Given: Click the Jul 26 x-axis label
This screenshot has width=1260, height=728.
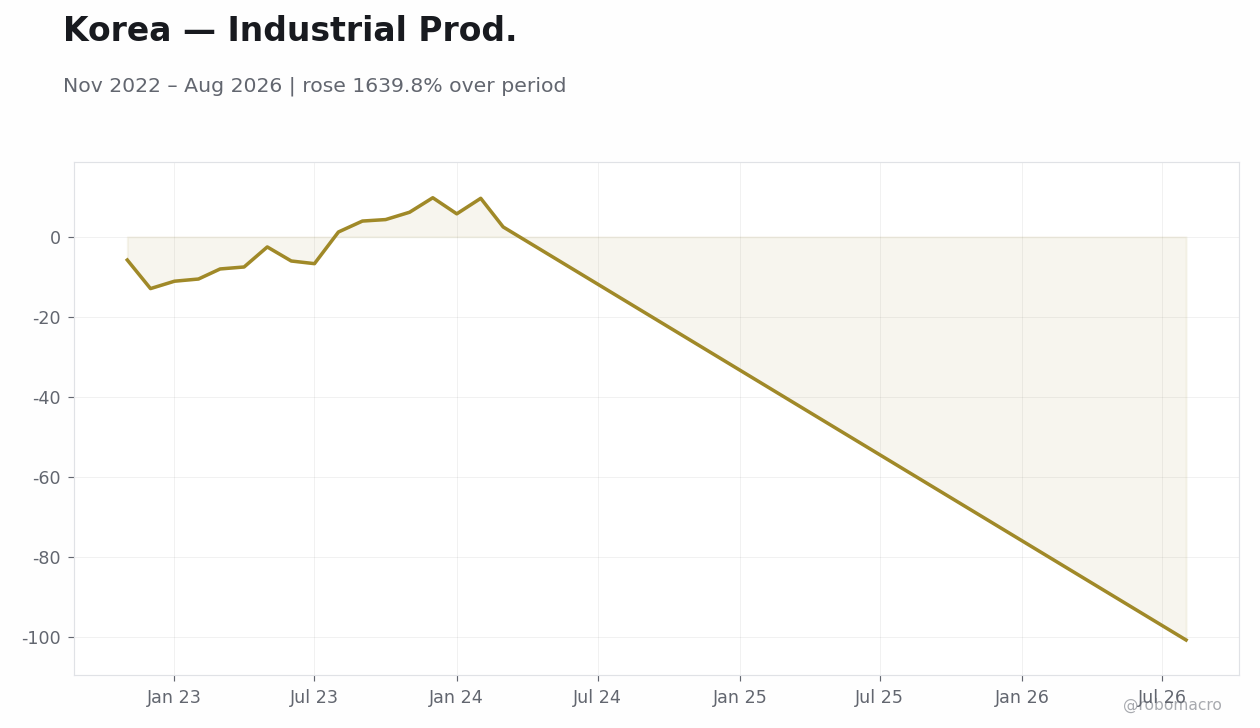Looking at the screenshot, I should click(x=1162, y=698).
